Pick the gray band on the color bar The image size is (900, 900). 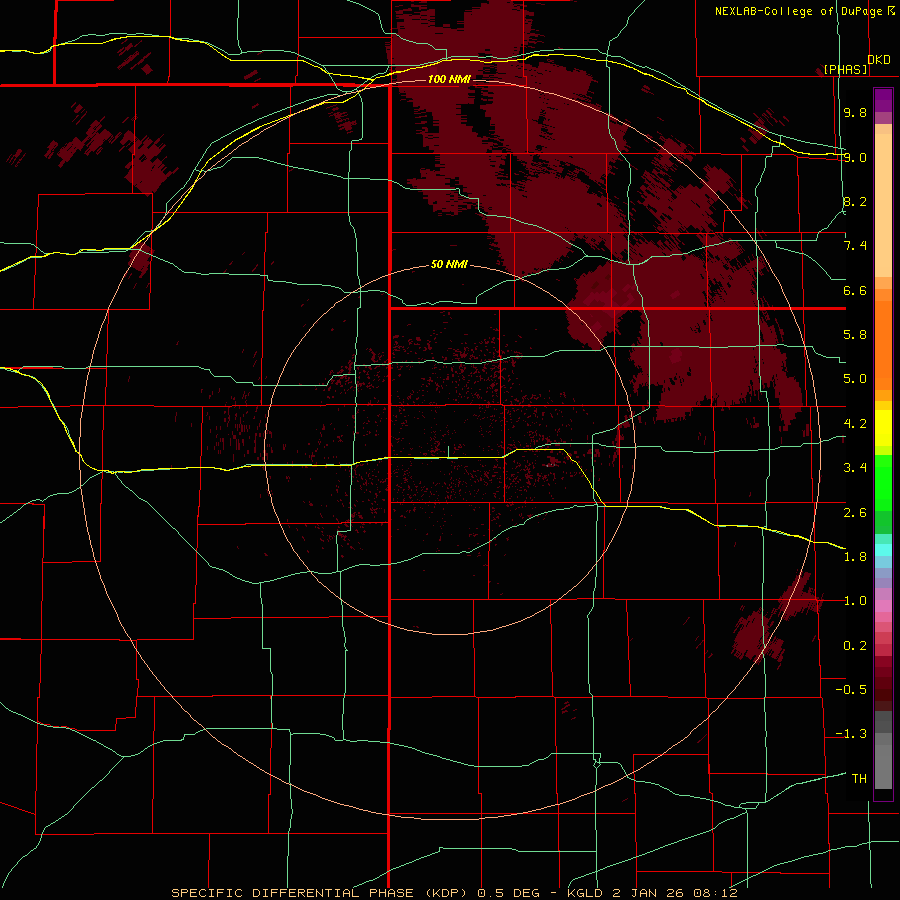coord(883,767)
